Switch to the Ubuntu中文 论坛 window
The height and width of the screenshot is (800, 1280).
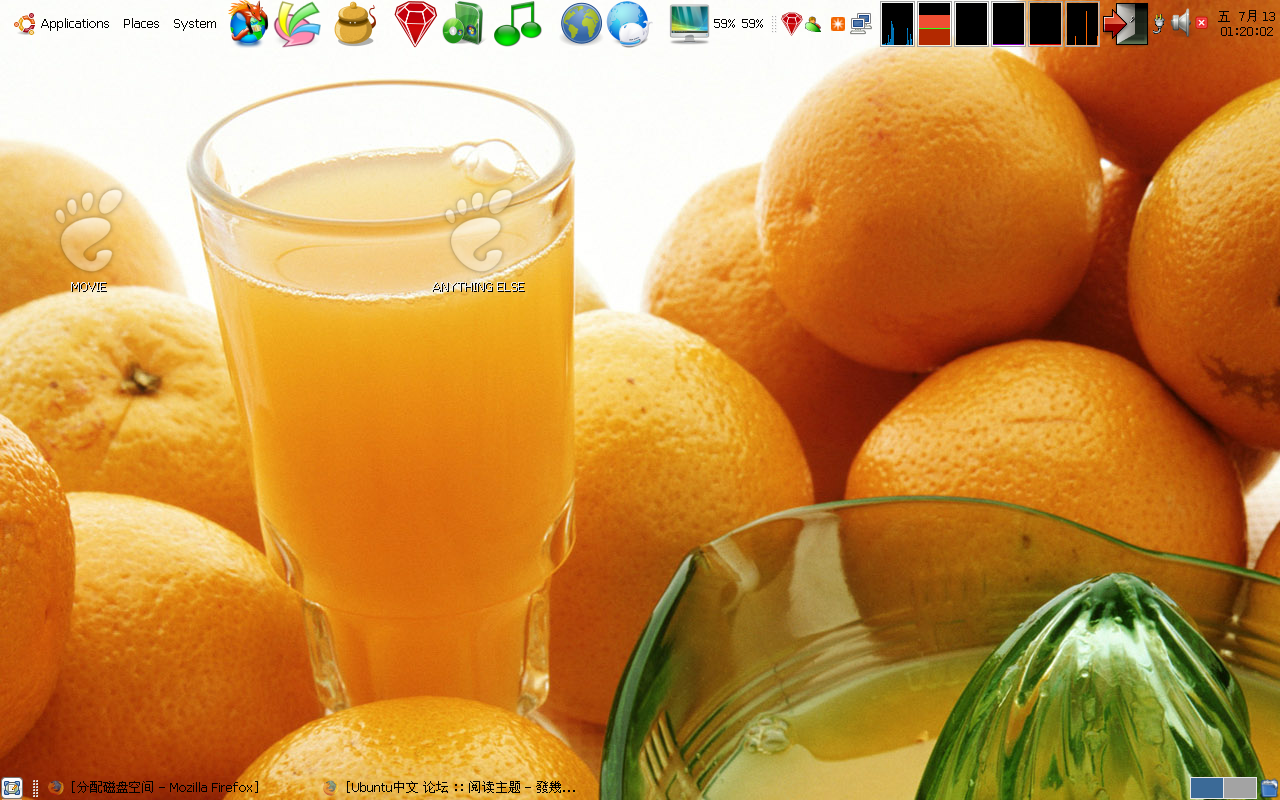click(450, 788)
